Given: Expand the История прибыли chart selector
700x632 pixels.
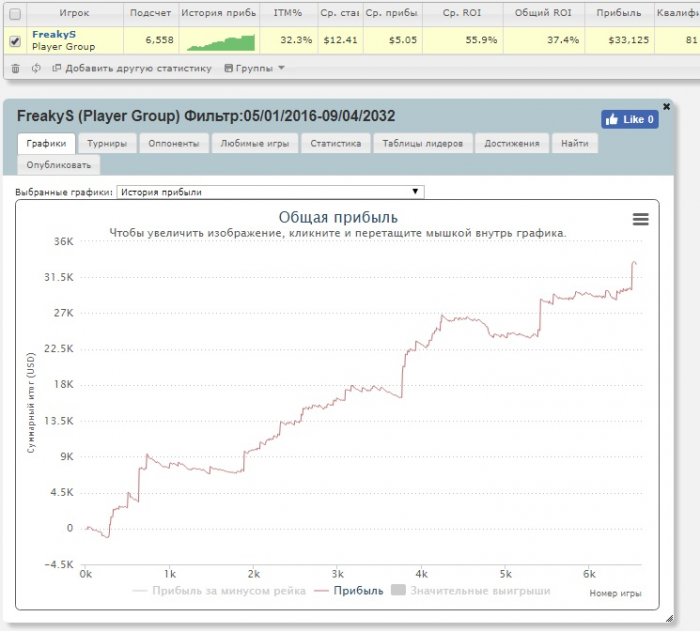Looking at the screenshot, I should click(270, 192).
